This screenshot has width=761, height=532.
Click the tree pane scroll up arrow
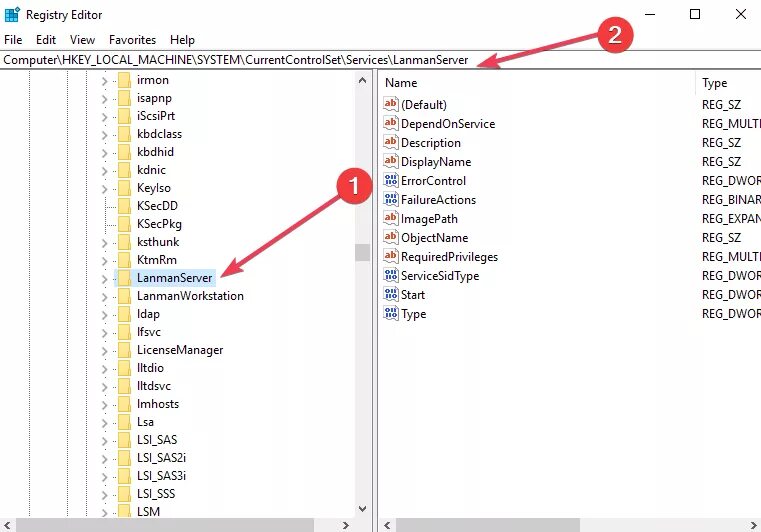363,80
